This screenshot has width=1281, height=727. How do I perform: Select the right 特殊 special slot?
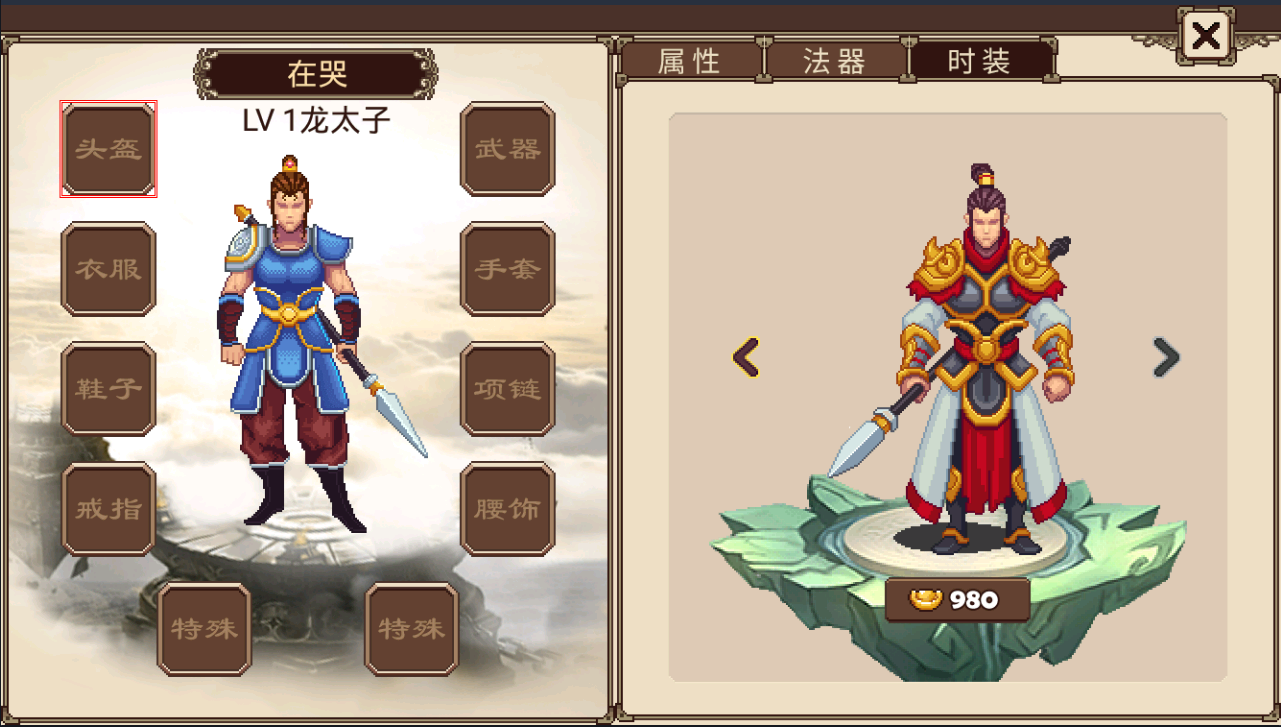pos(411,629)
